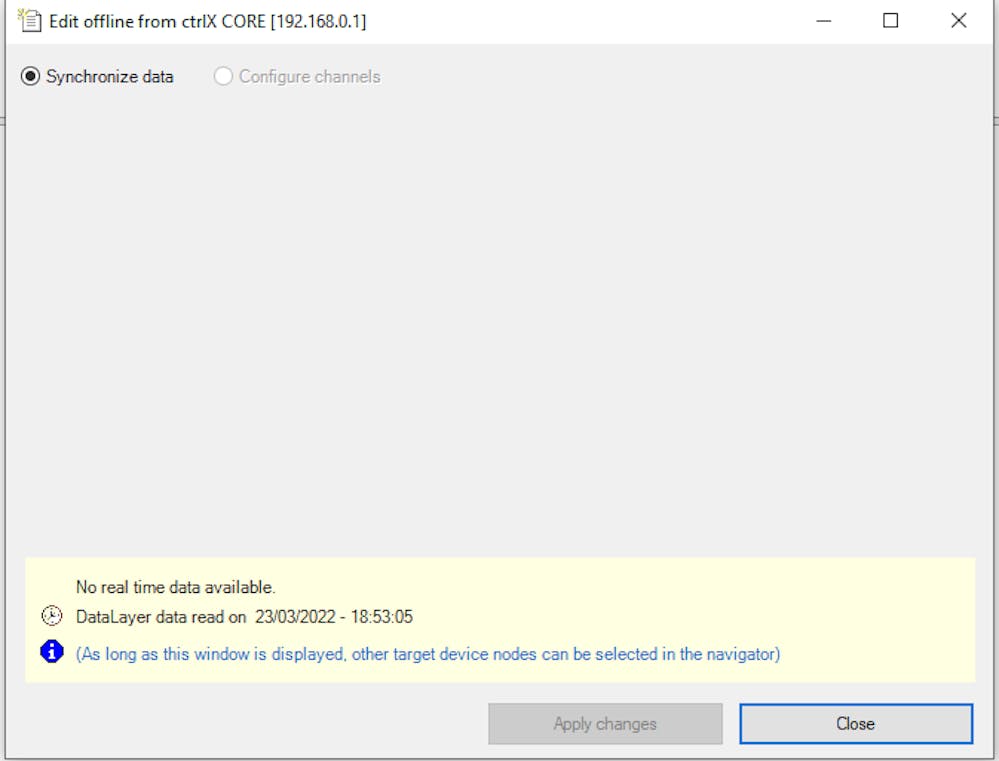999x761 pixels.
Task: Click the Synchronize data label text
Action: pos(109,77)
